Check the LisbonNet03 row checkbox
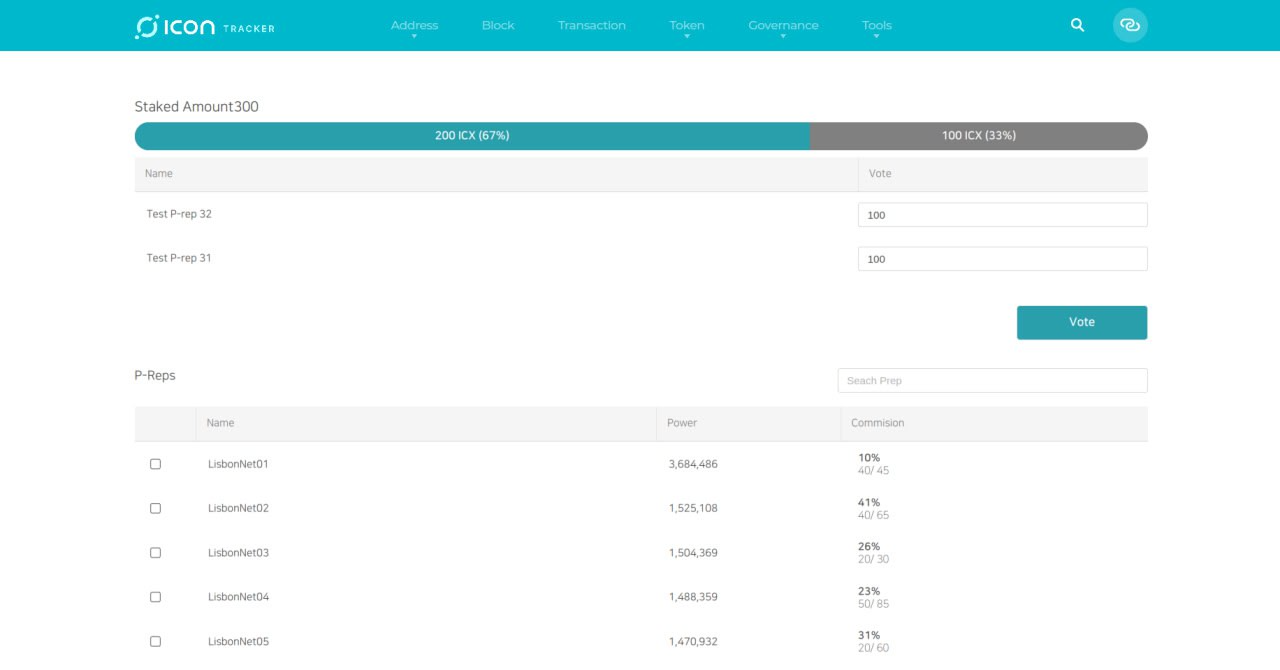This screenshot has width=1280, height=670. (x=155, y=553)
